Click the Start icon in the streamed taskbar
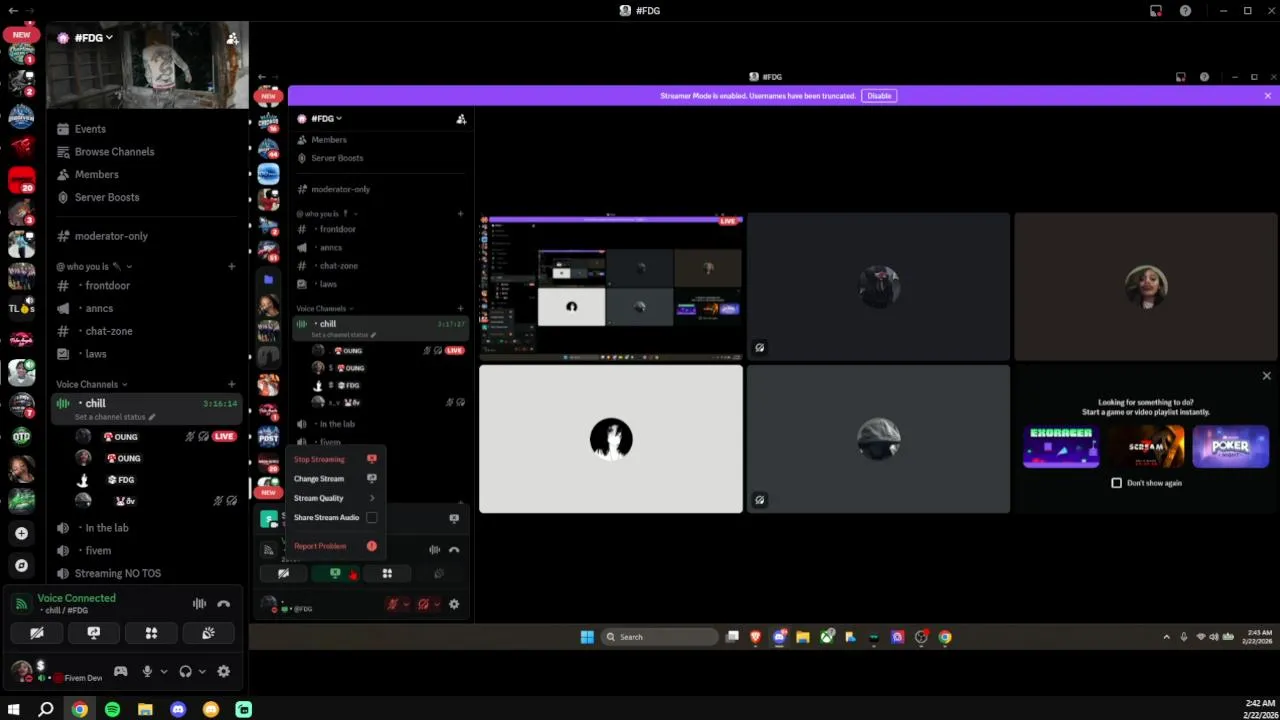Viewport: 1280px width, 720px height. [587, 637]
